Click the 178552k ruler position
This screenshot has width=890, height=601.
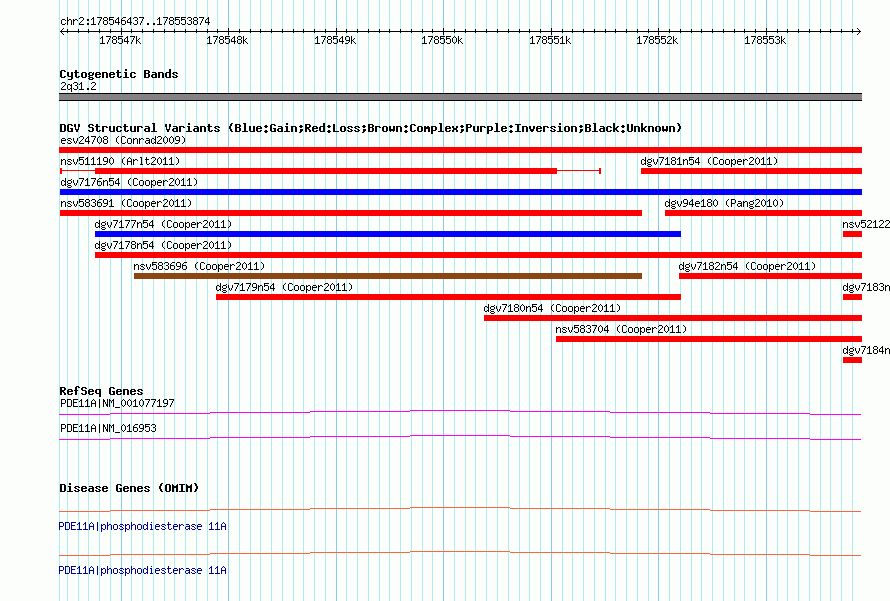coord(657,40)
